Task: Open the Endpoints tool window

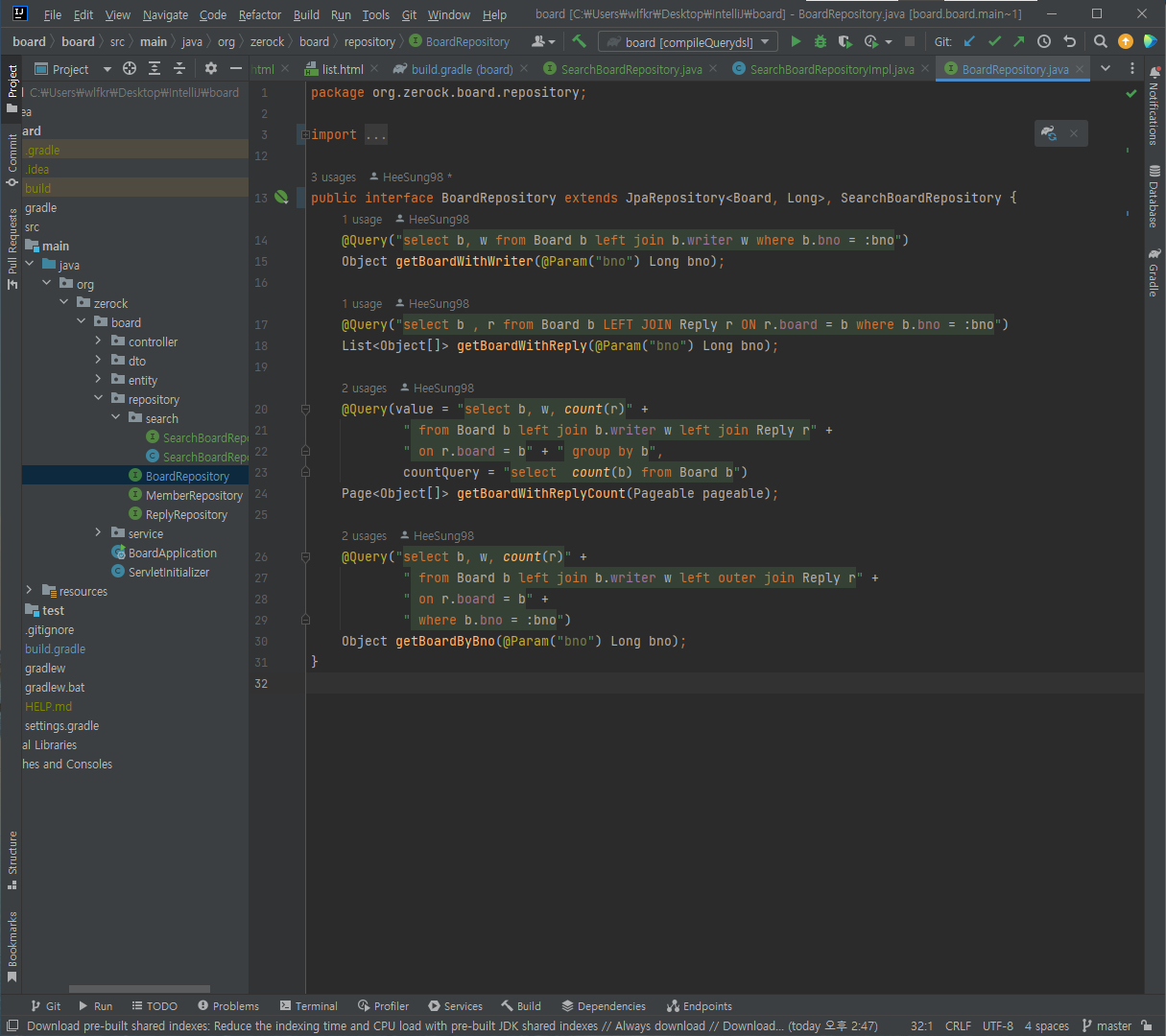Action: coord(699,1006)
